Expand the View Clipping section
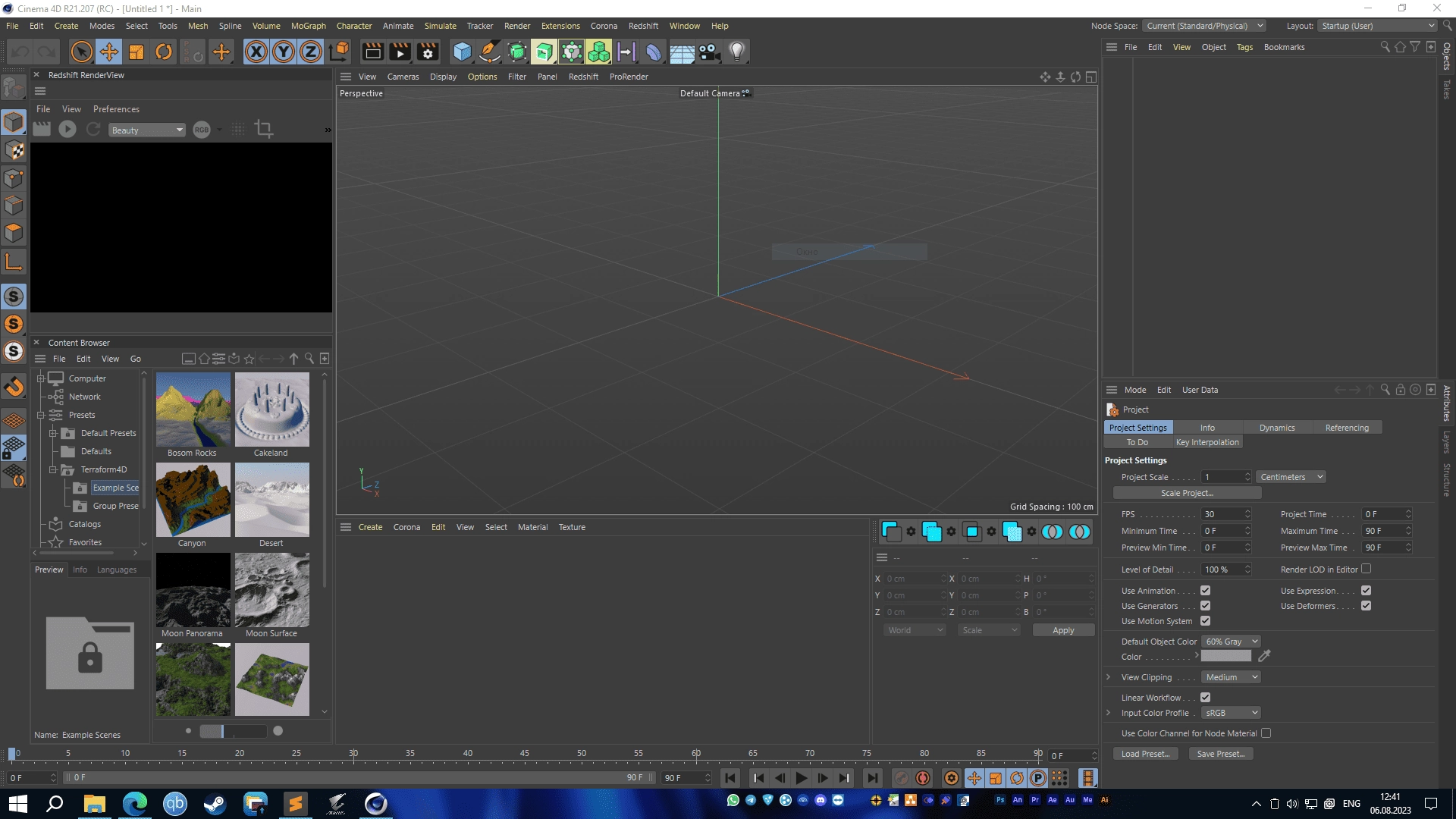1456x819 pixels. (x=1109, y=677)
